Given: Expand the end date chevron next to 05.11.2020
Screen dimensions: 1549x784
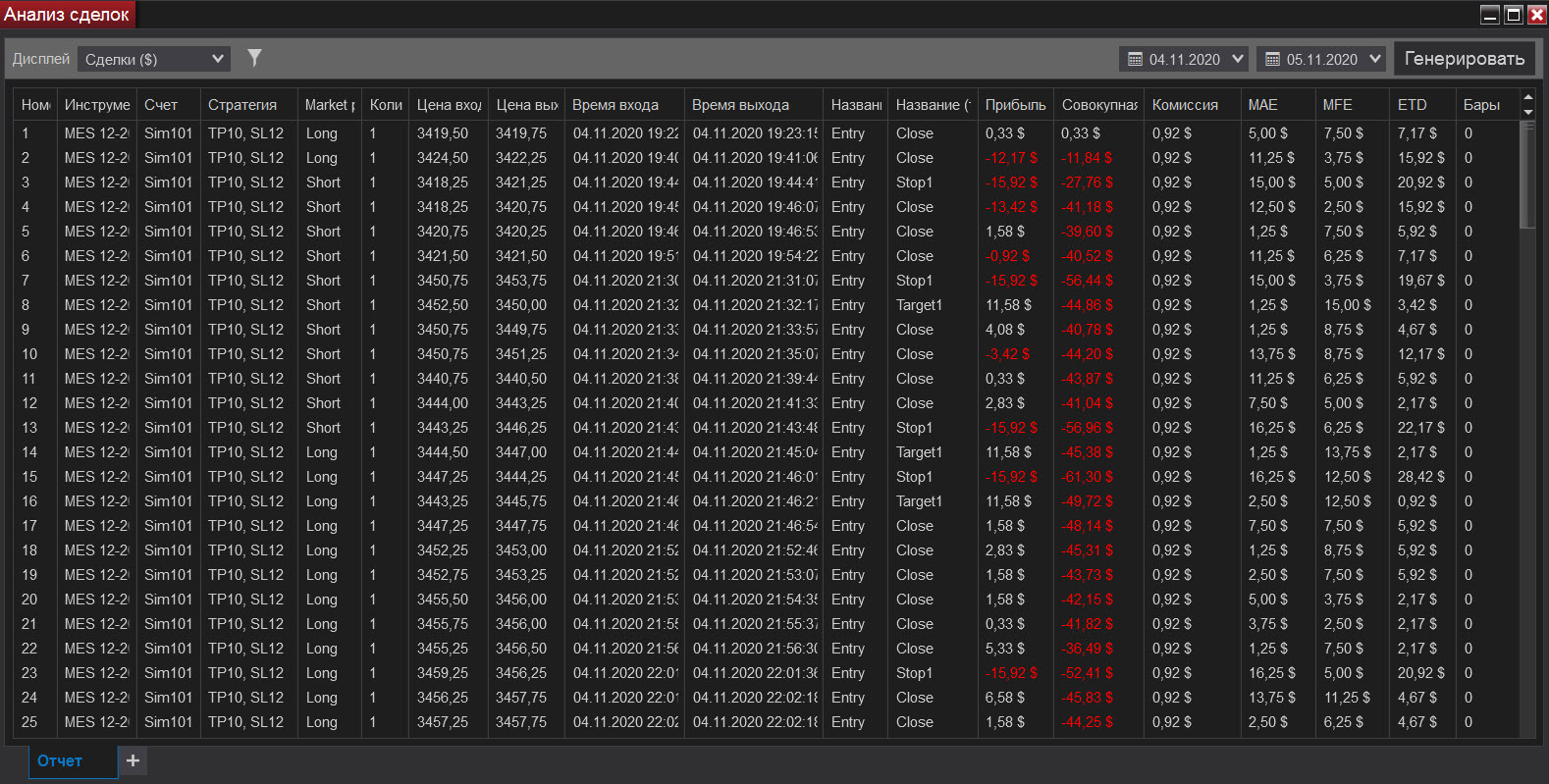Looking at the screenshot, I should click(1375, 59).
